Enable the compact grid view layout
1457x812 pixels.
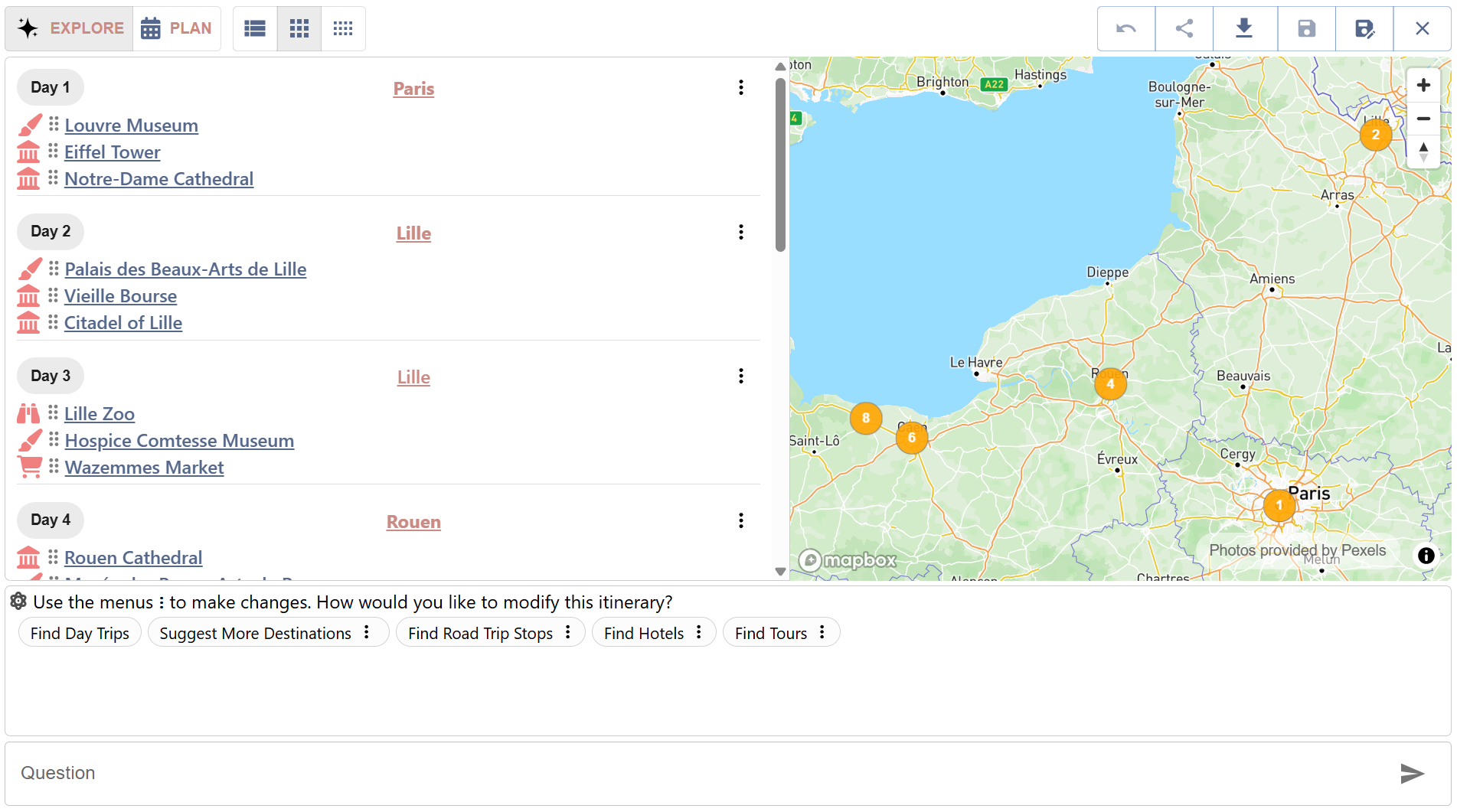(343, 28)
